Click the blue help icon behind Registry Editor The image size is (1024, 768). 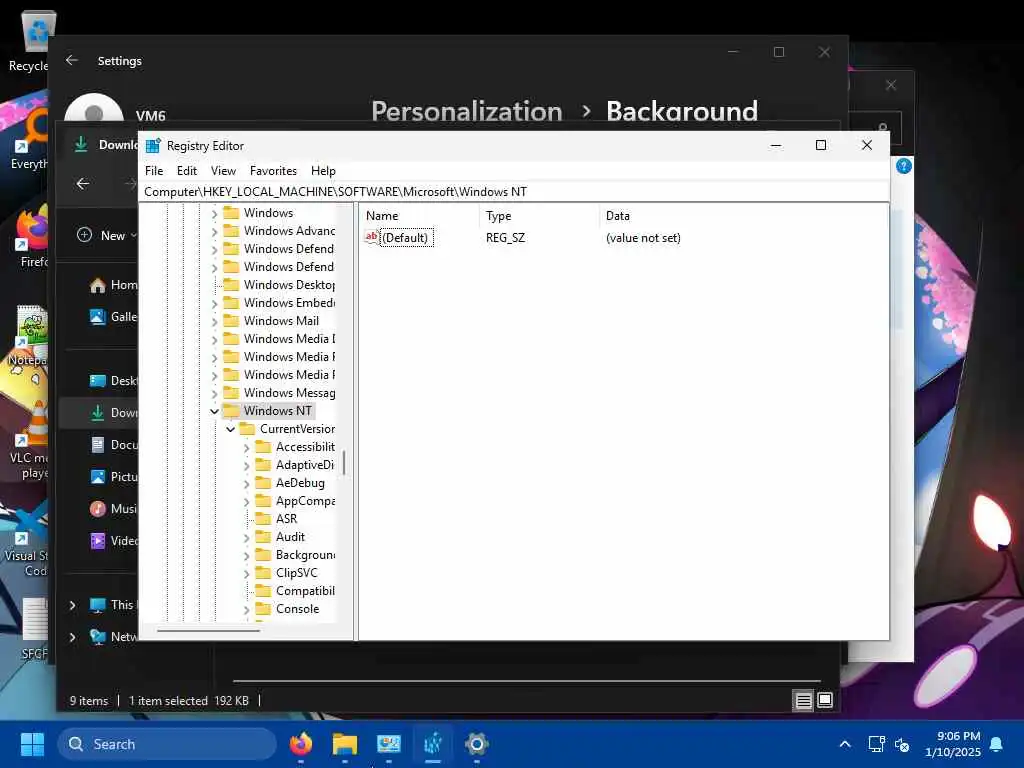[904, 166]
